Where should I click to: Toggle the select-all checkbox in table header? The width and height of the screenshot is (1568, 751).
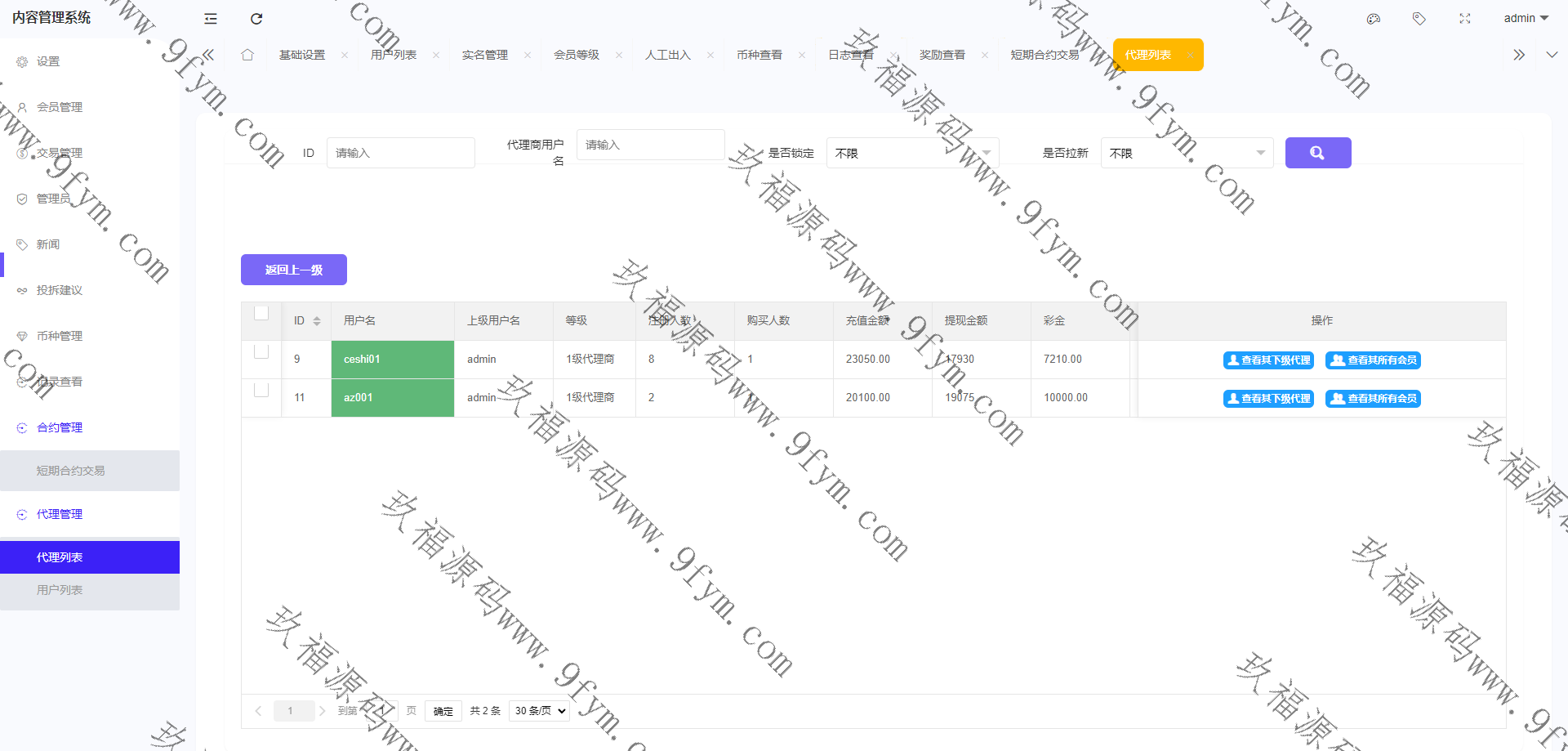(x=261, y=313)
